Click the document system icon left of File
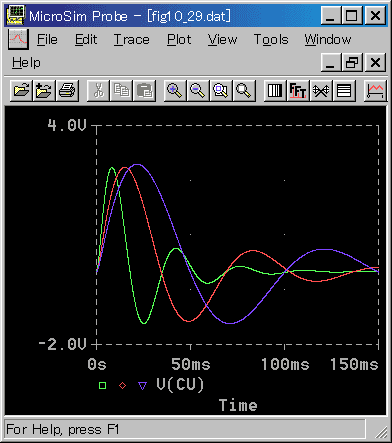The image size is (392, 443). click(x=18, y=39)
